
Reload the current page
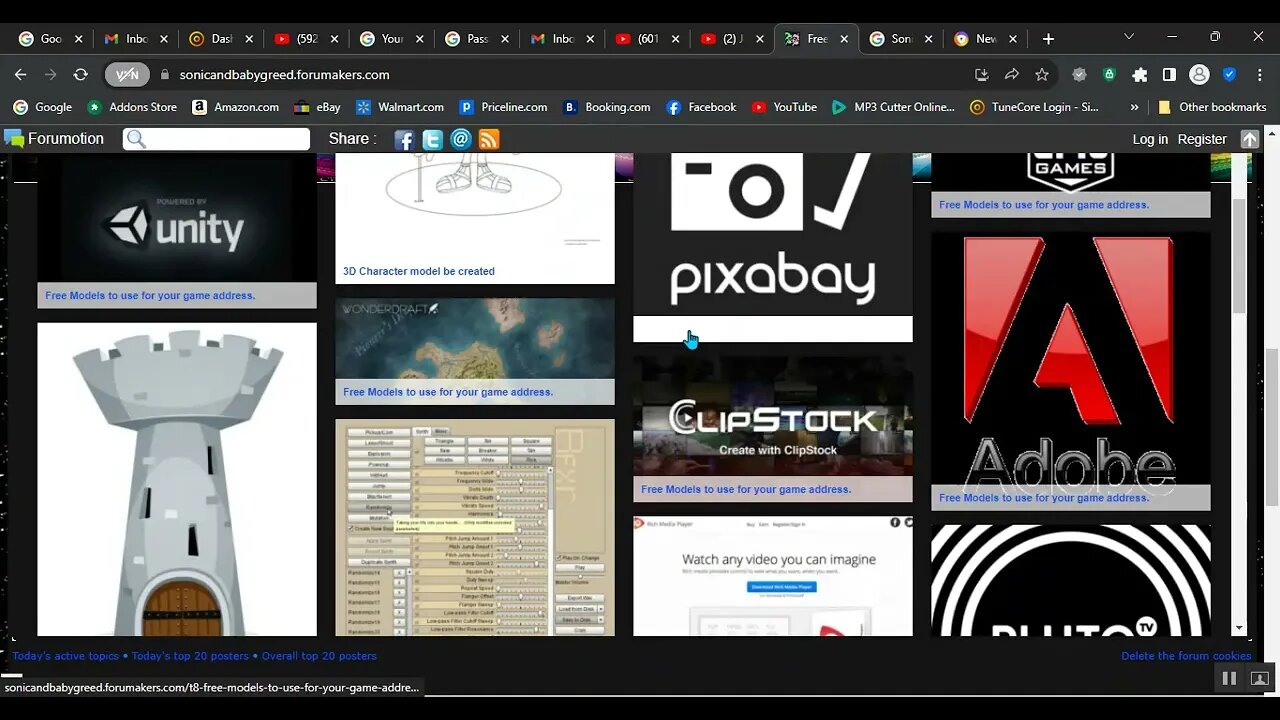pyautogui.click(x=81, y=75)
